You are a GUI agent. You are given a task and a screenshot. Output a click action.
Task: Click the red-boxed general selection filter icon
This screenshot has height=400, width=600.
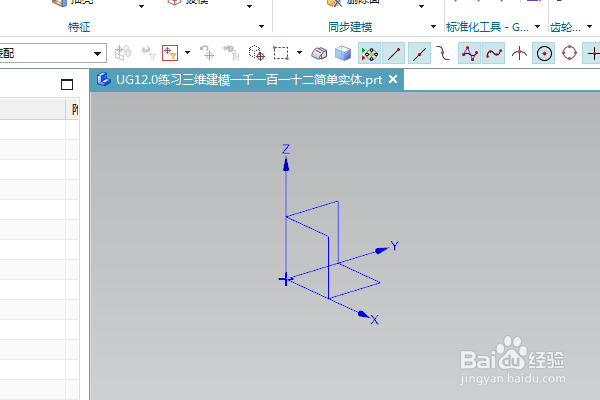point(170,53)
